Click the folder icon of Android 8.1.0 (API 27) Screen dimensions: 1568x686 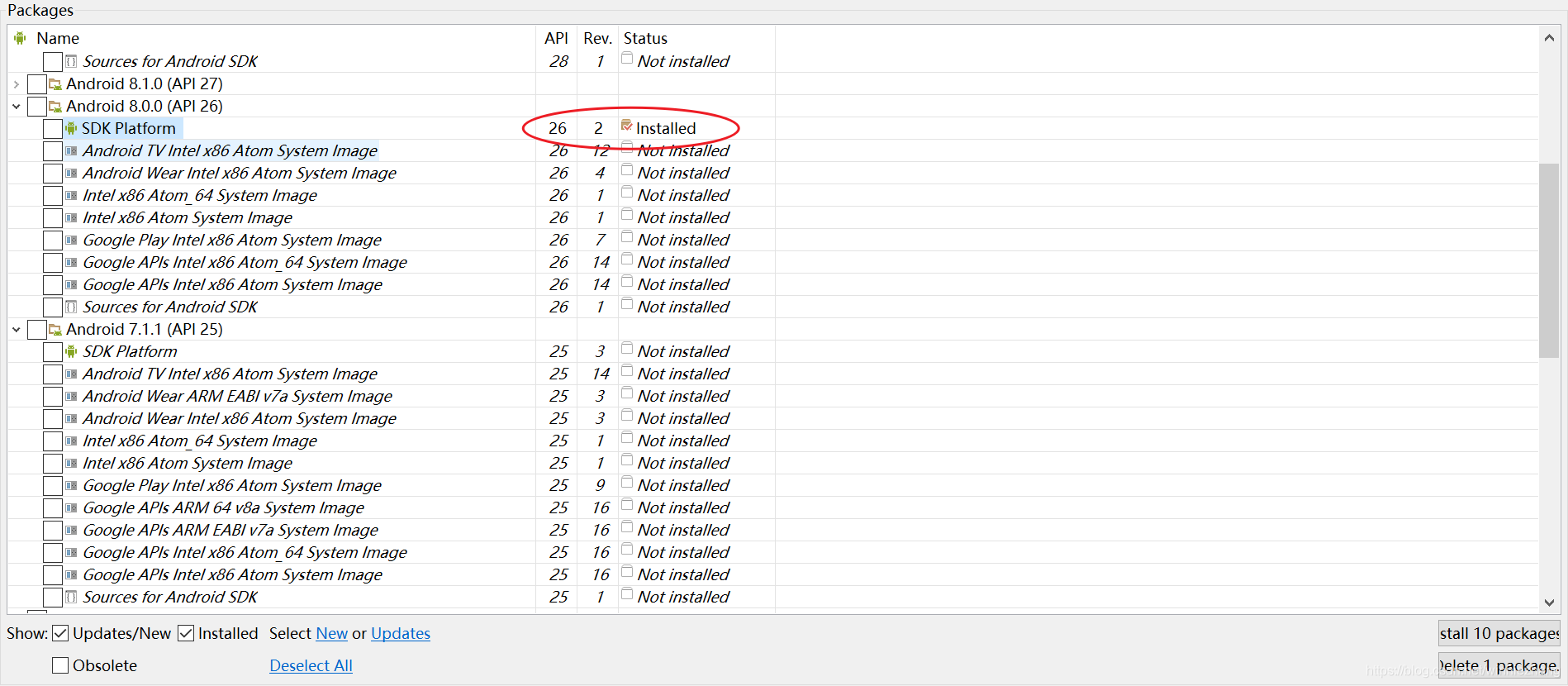tap(55, 83)
